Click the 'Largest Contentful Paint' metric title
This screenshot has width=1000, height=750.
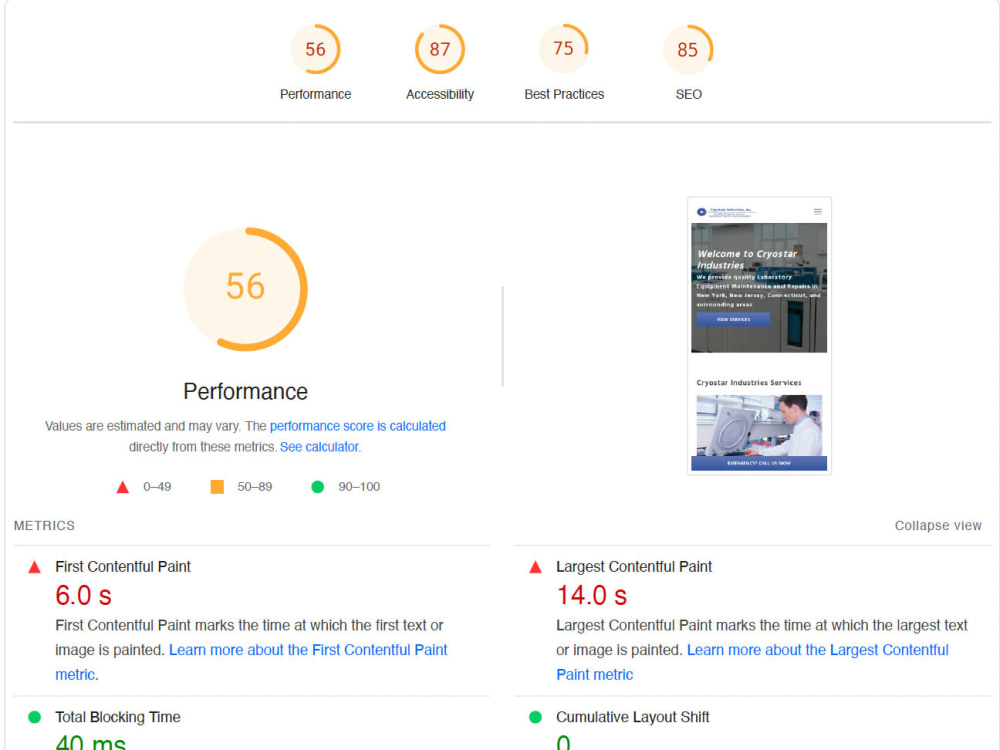coord(633,566)
